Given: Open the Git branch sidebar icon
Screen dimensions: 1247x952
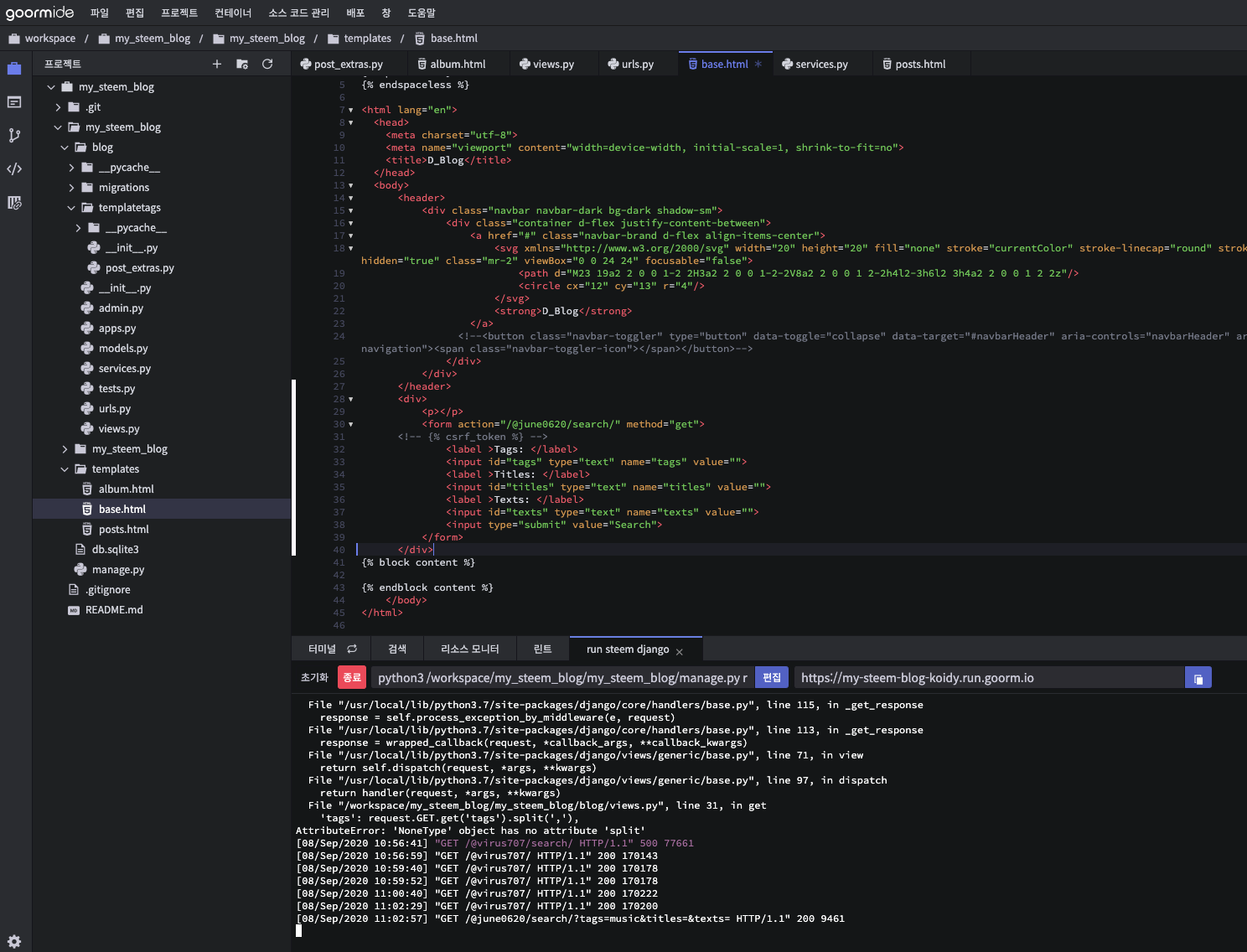Looking at the screenshot, I should point(14,136).
